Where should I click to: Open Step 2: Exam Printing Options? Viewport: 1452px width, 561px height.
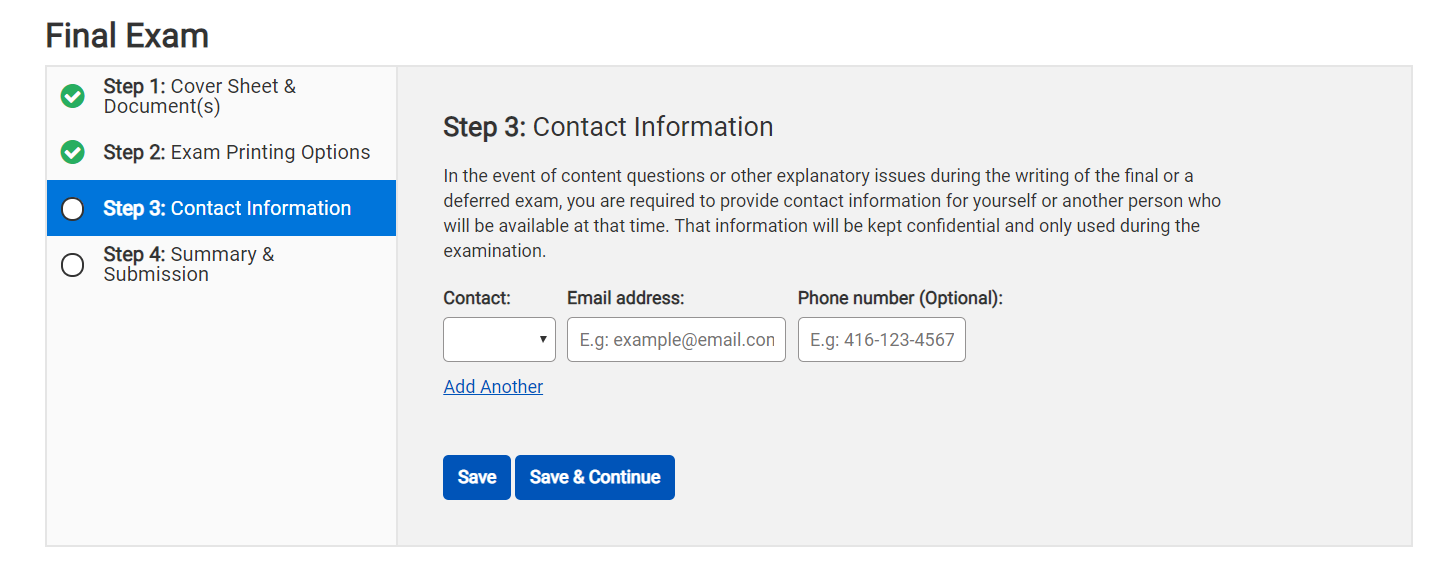[x=237, y=152]
